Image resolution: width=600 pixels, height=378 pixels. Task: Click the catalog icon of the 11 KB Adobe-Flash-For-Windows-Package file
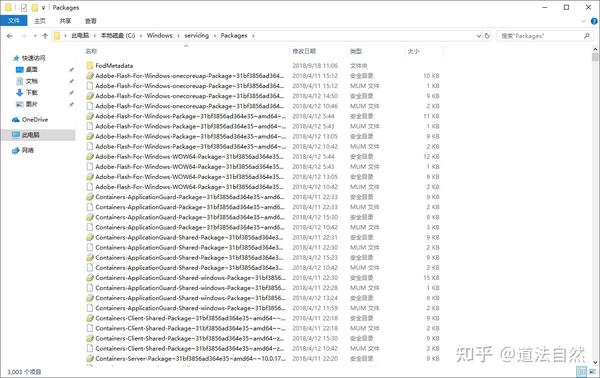click(x=90, y=116)
